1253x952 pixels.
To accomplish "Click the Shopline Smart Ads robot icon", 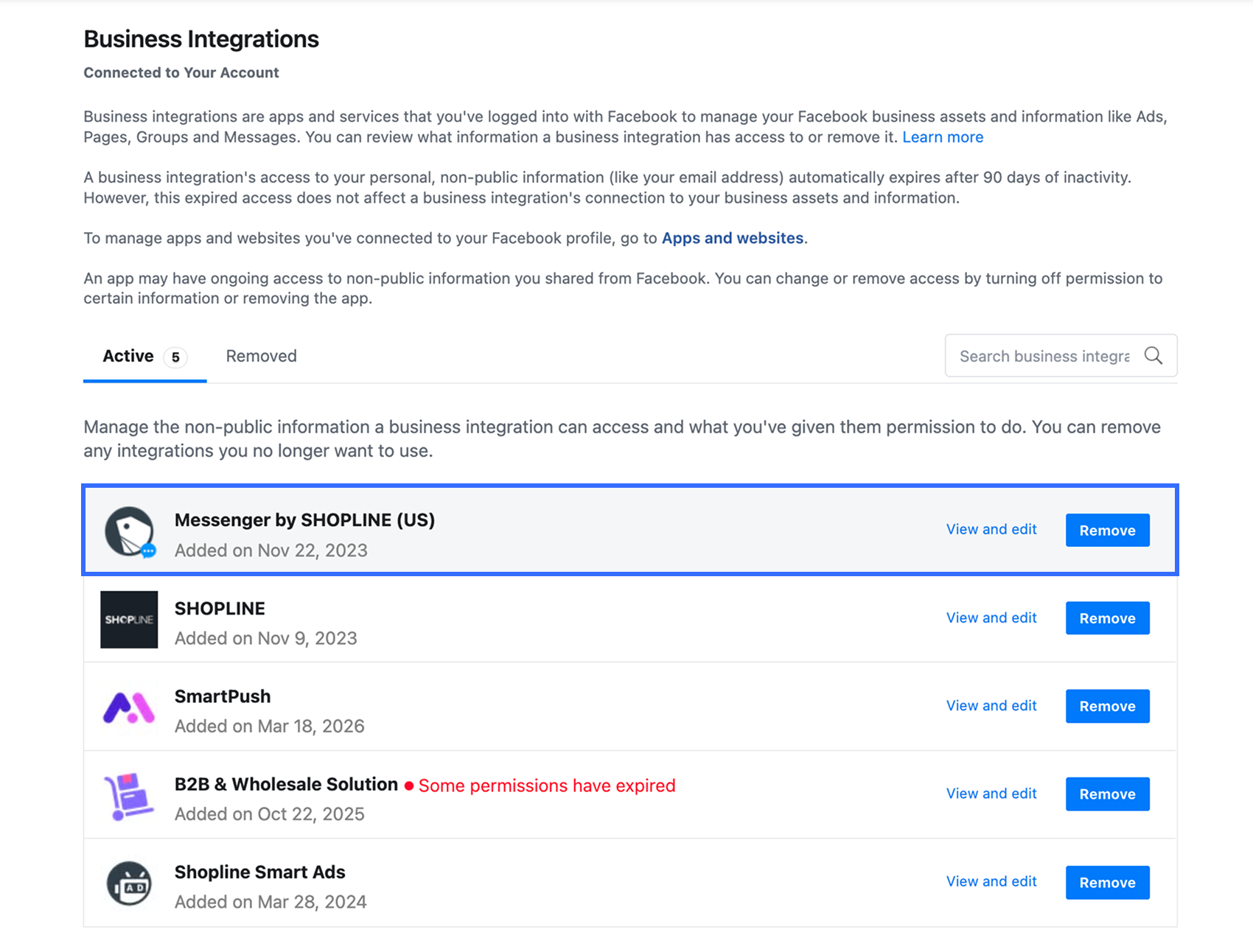I will [129, 883].
